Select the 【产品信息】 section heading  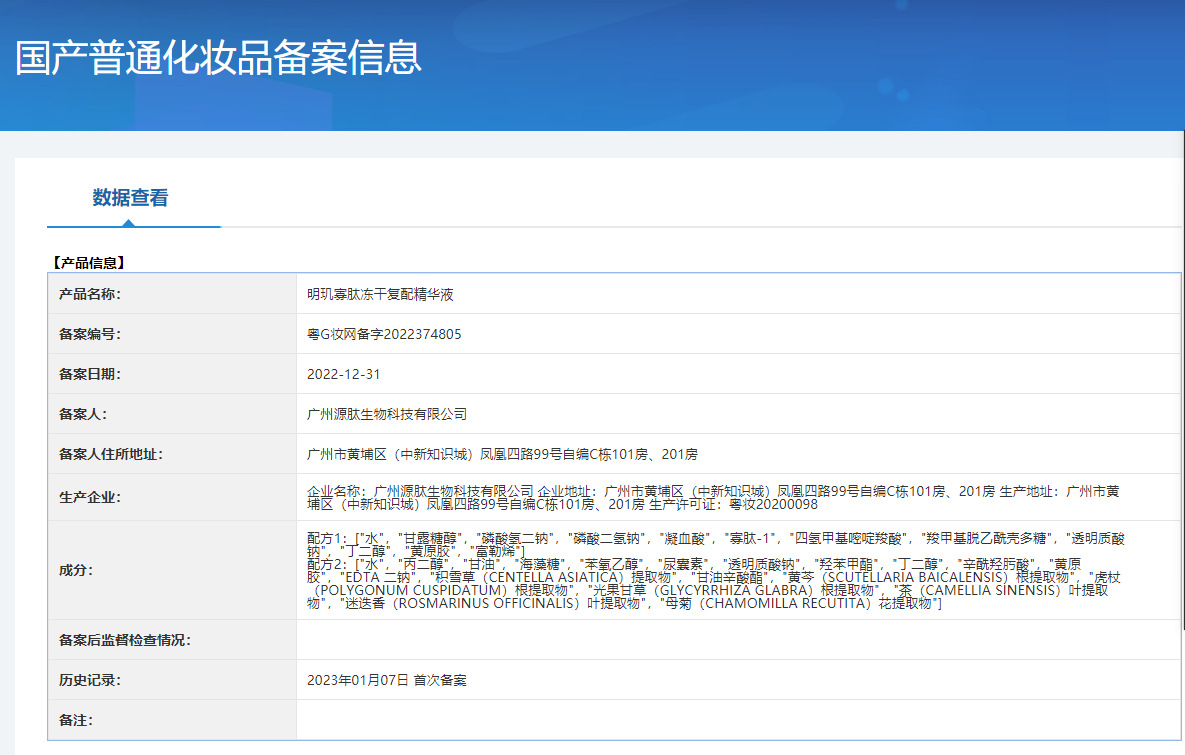(87, 263)
